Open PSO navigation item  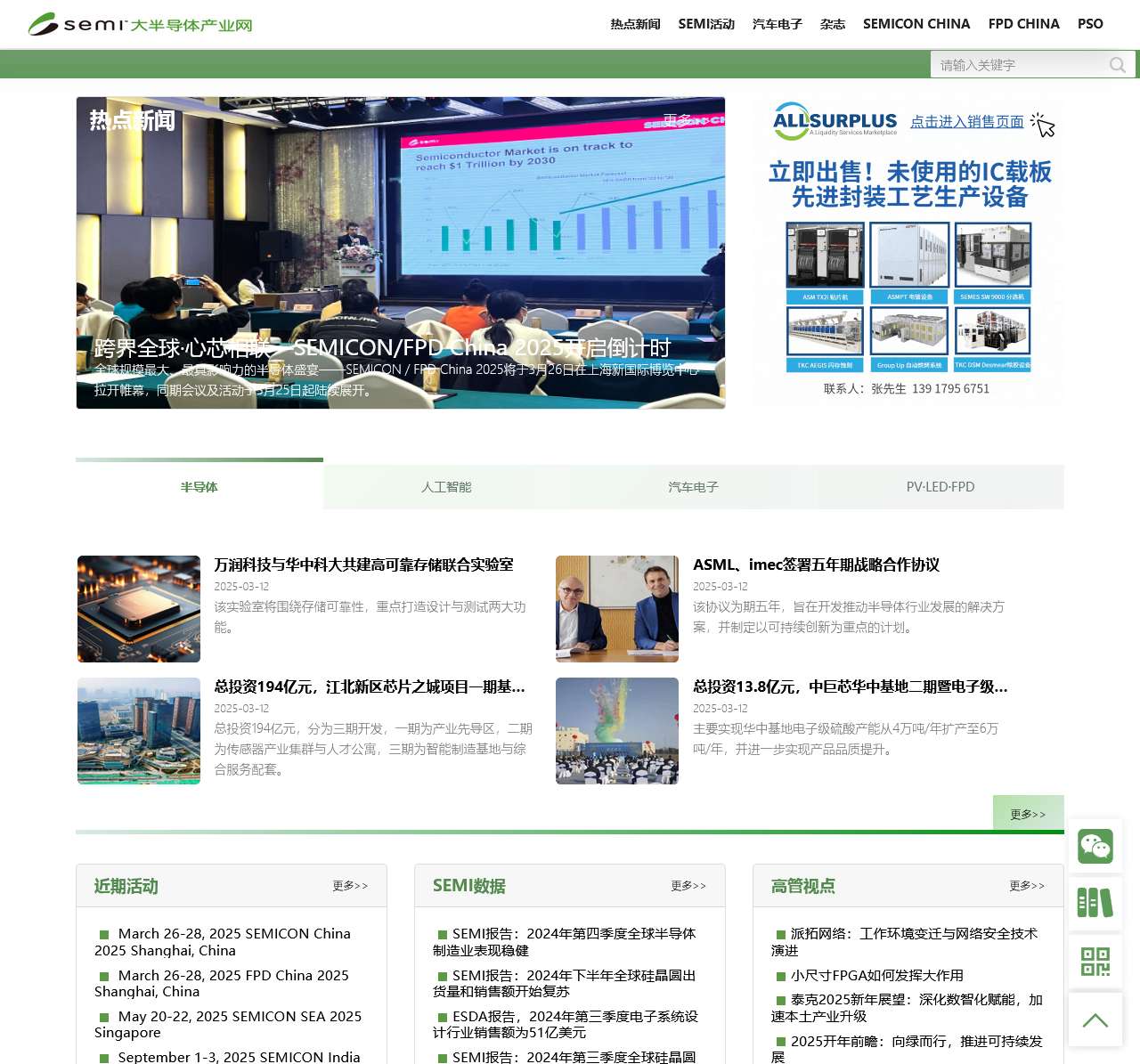(1090, 24)
